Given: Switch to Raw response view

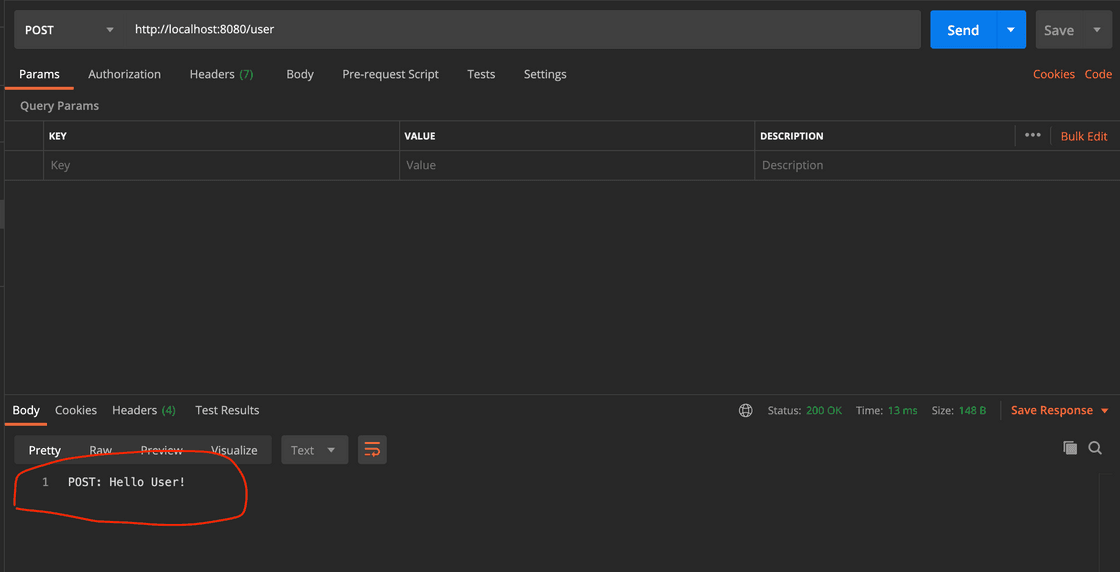Looking at the screenshot, I should click(100, 450).
